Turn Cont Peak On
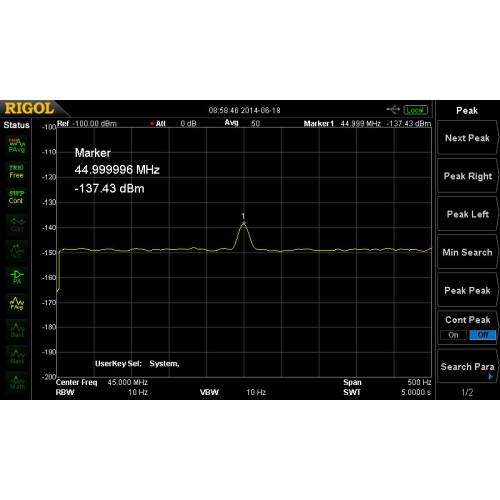 (453, 335)
